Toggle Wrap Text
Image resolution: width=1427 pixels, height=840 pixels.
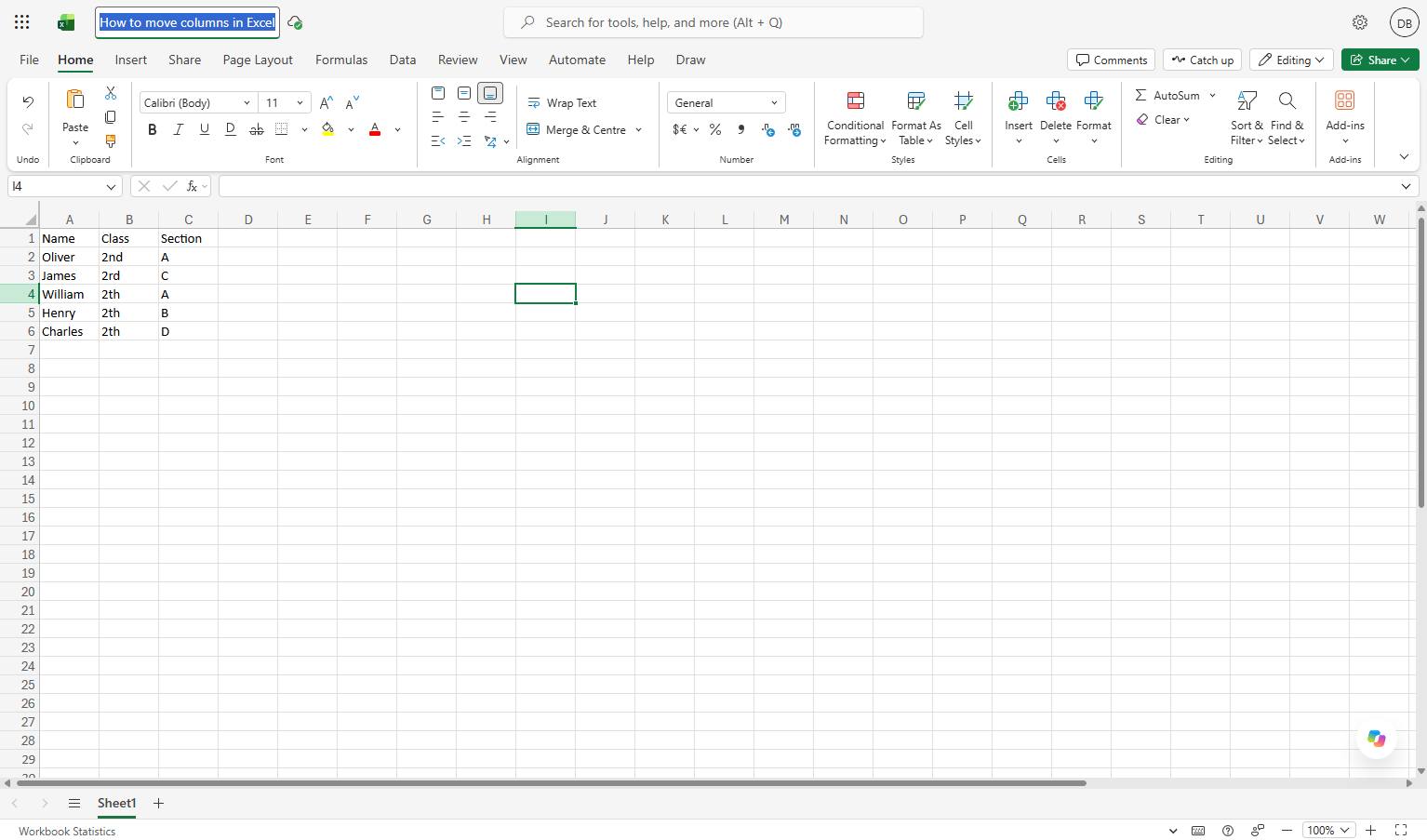(x=562, y=103)
